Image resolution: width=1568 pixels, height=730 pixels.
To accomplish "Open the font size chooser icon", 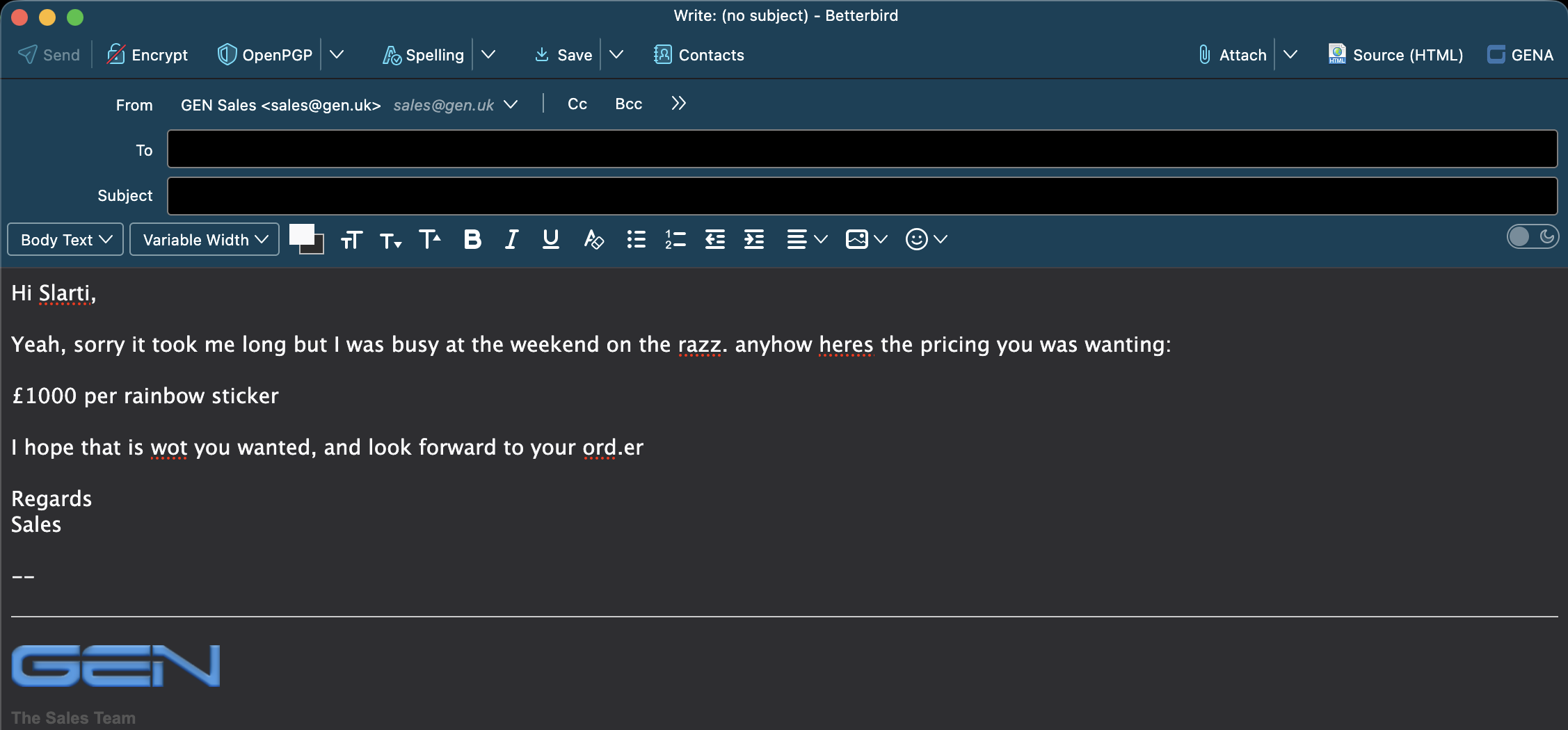I will coord(352,240).
